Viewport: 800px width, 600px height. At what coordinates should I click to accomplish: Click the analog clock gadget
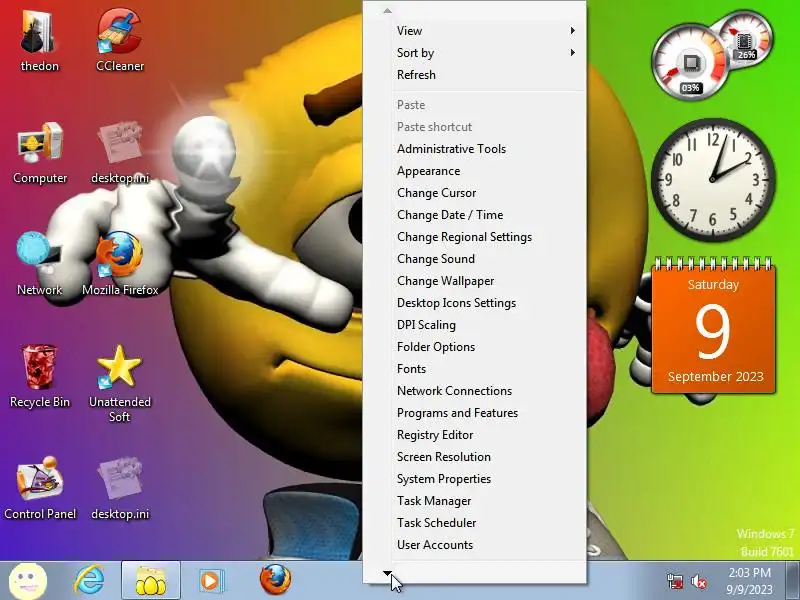pos(713,180)
